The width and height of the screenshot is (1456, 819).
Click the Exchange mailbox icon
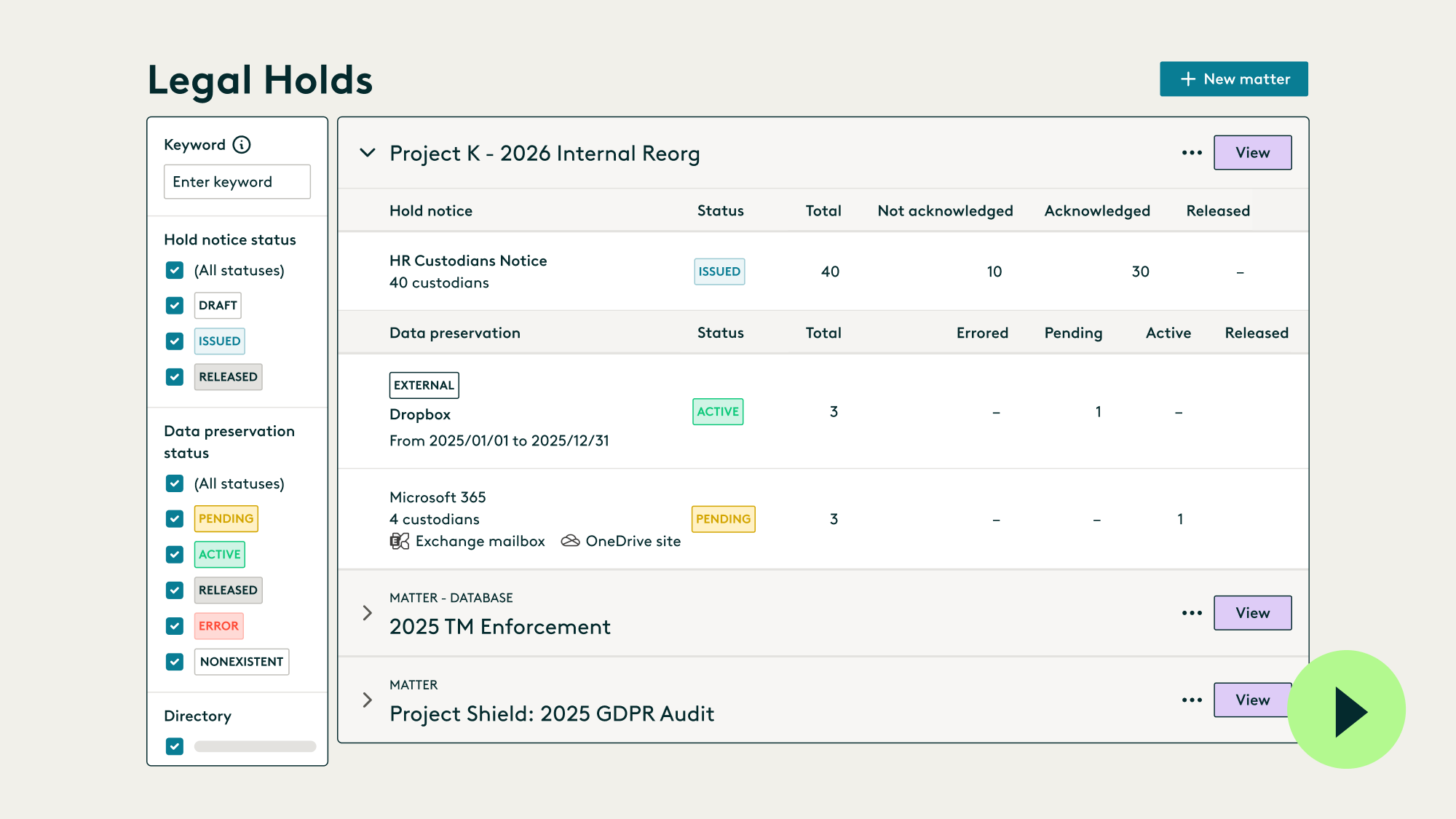tap(400, 541)
